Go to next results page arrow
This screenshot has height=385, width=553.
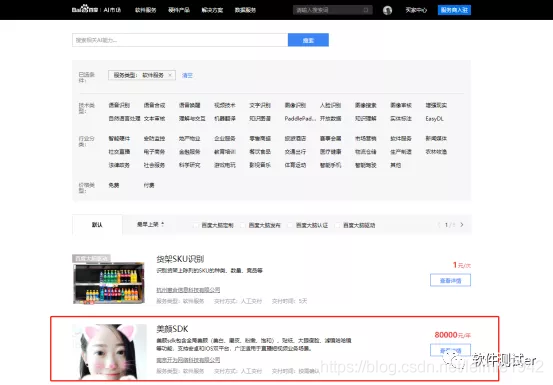pyautogui.click(x=462, y=225)
